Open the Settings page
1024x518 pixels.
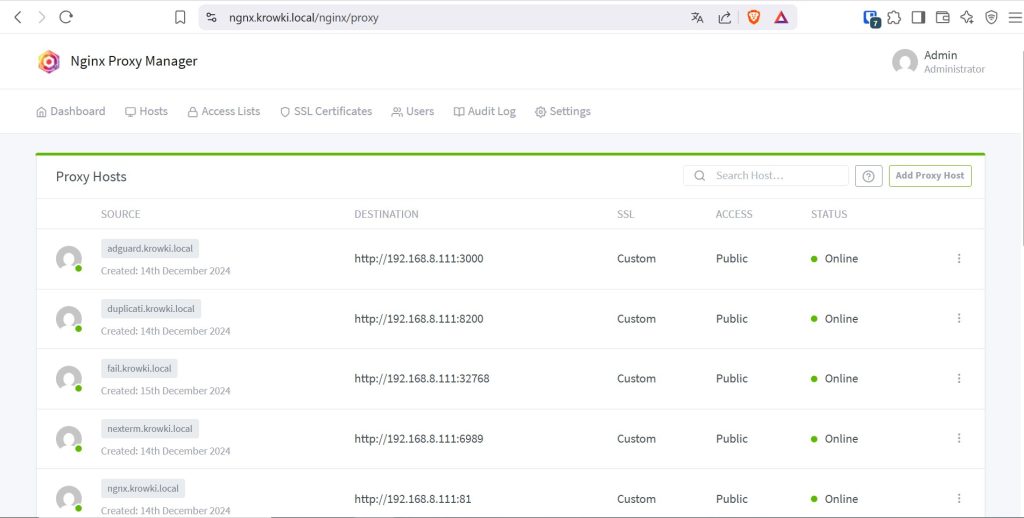(563, 112)
